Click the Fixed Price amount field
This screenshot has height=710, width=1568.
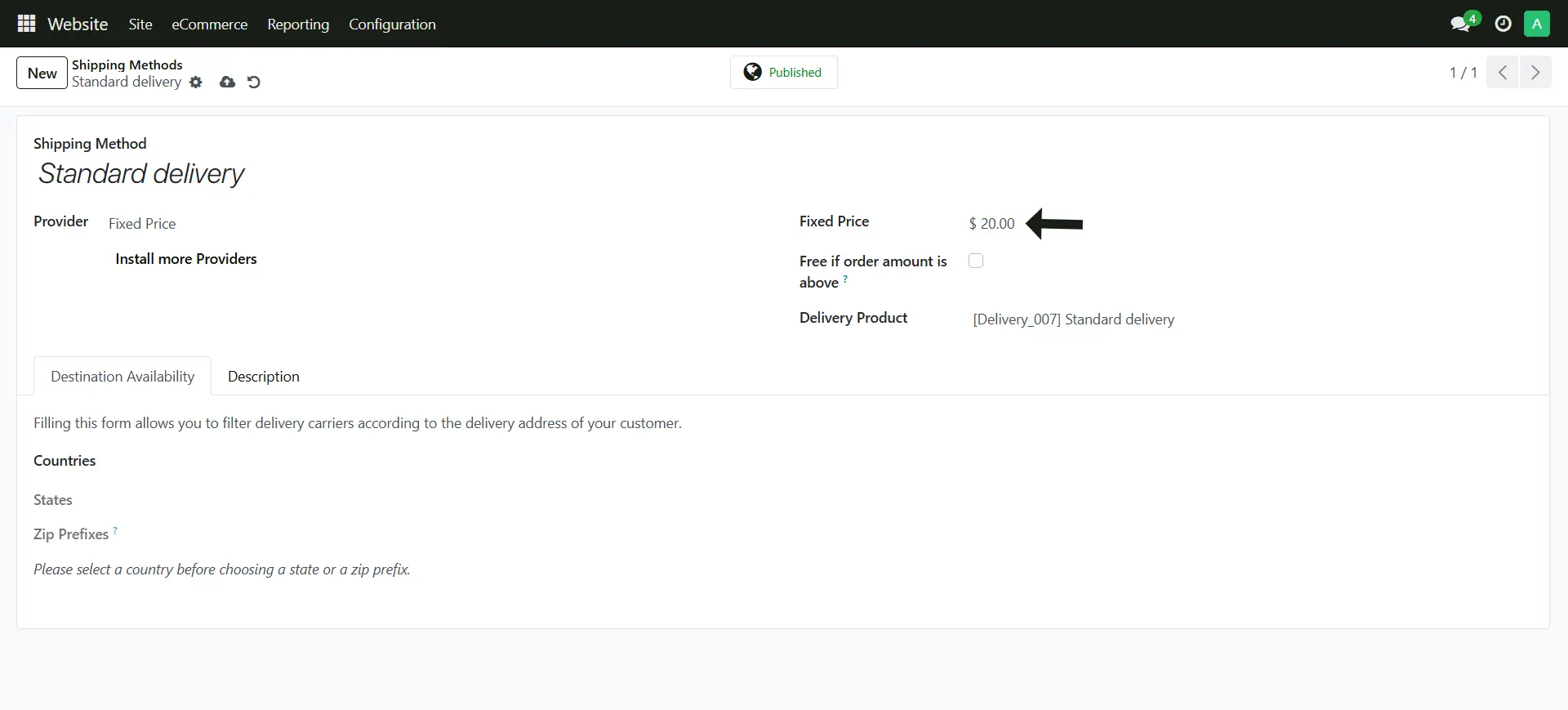point(991,224)
